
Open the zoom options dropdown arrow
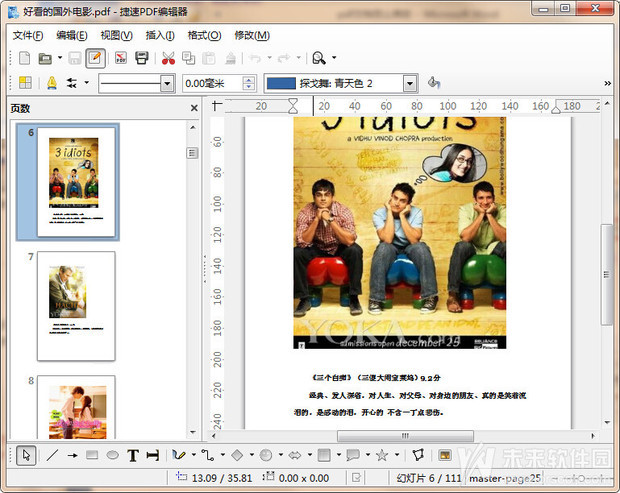click(334, 58)
